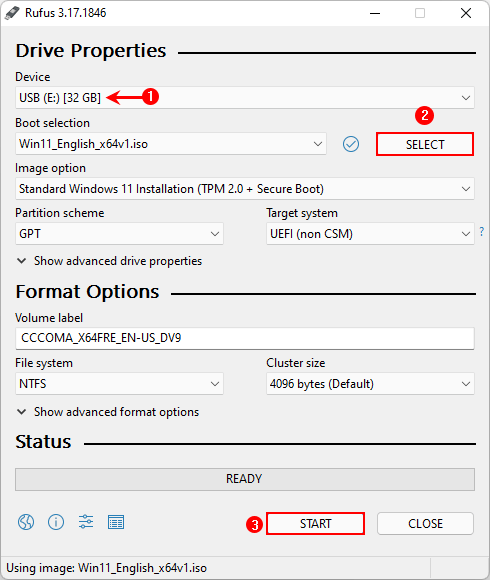
Task: Click the SELECT button
Action: (x=425, y=144)
